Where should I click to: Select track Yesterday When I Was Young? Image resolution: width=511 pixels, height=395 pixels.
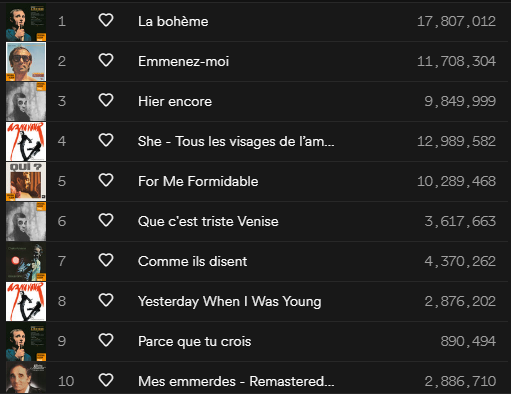230,302
